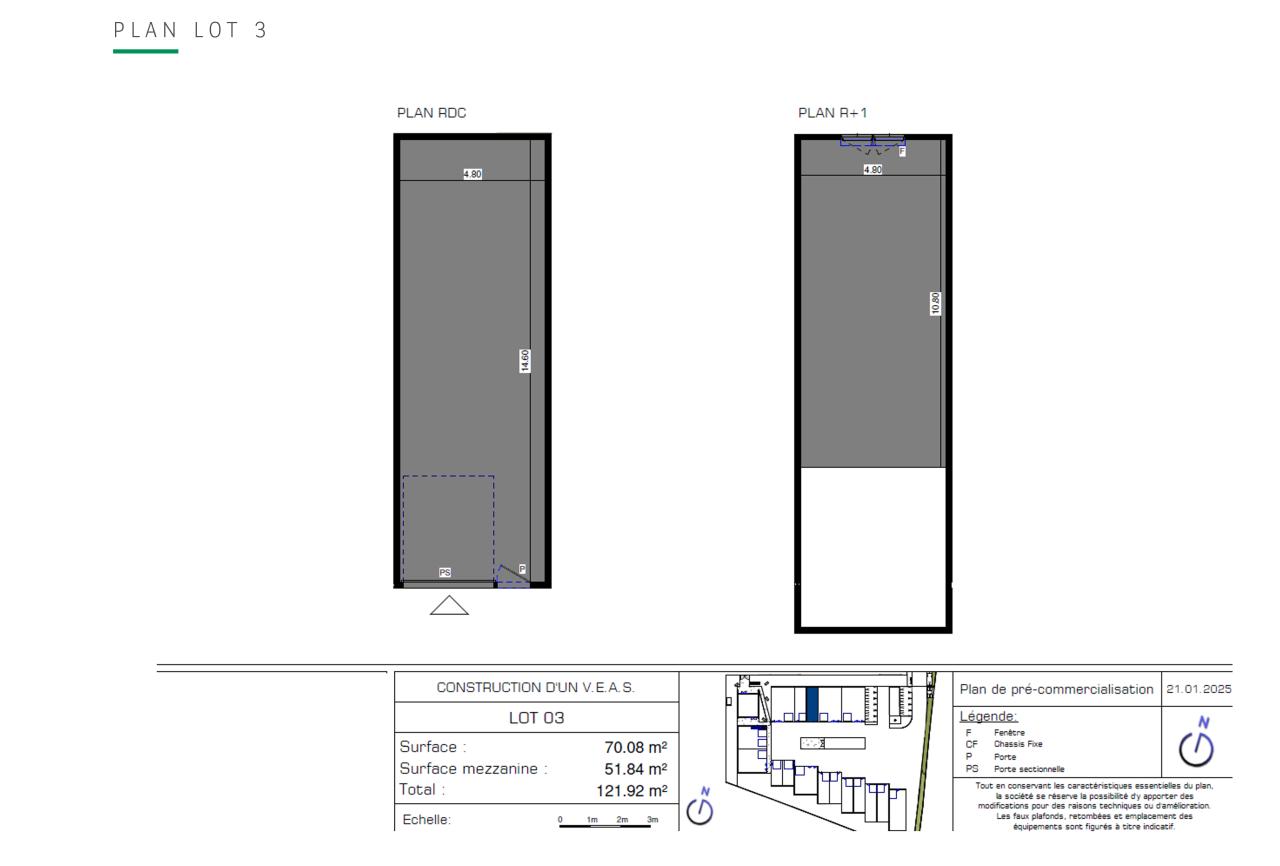
Task: Click the "Fenêtre" legend entry
Action: click(x=1008, y=733)
